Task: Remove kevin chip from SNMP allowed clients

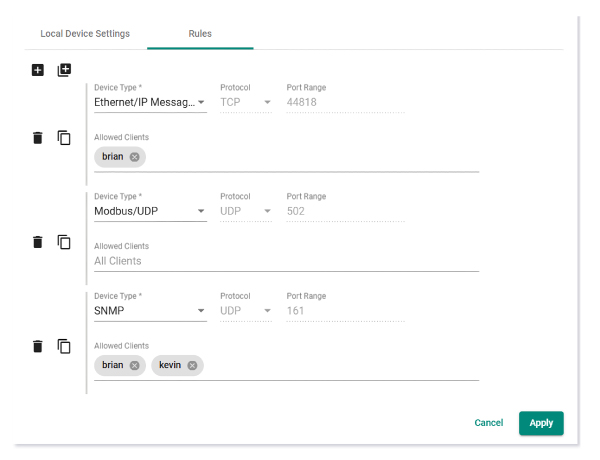Action: pyautogui.click(x=192, y=365)
